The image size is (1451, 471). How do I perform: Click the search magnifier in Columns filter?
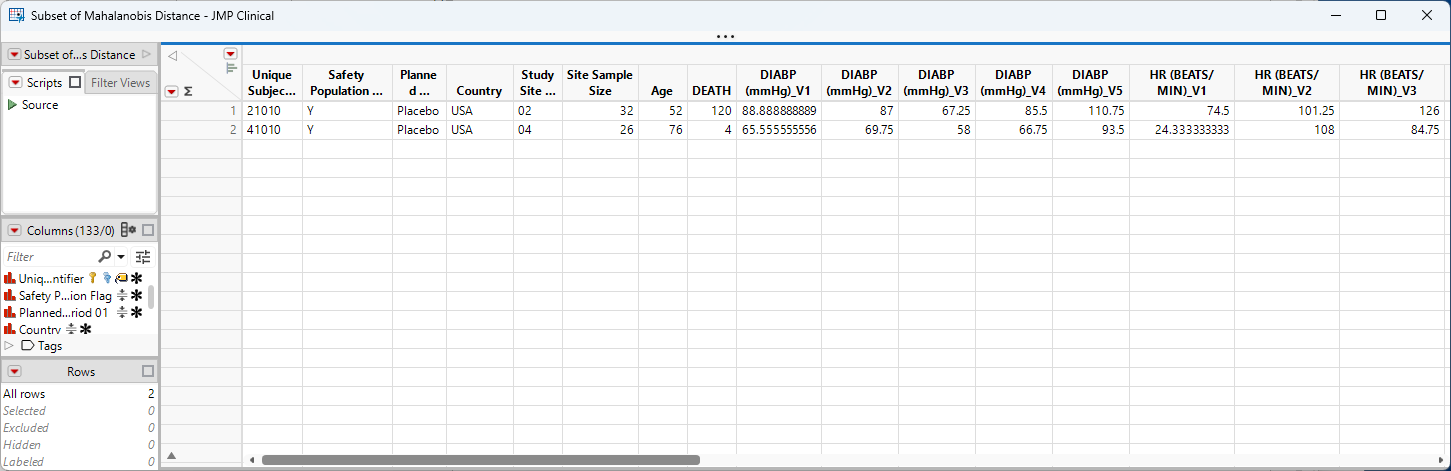[105, 257]
